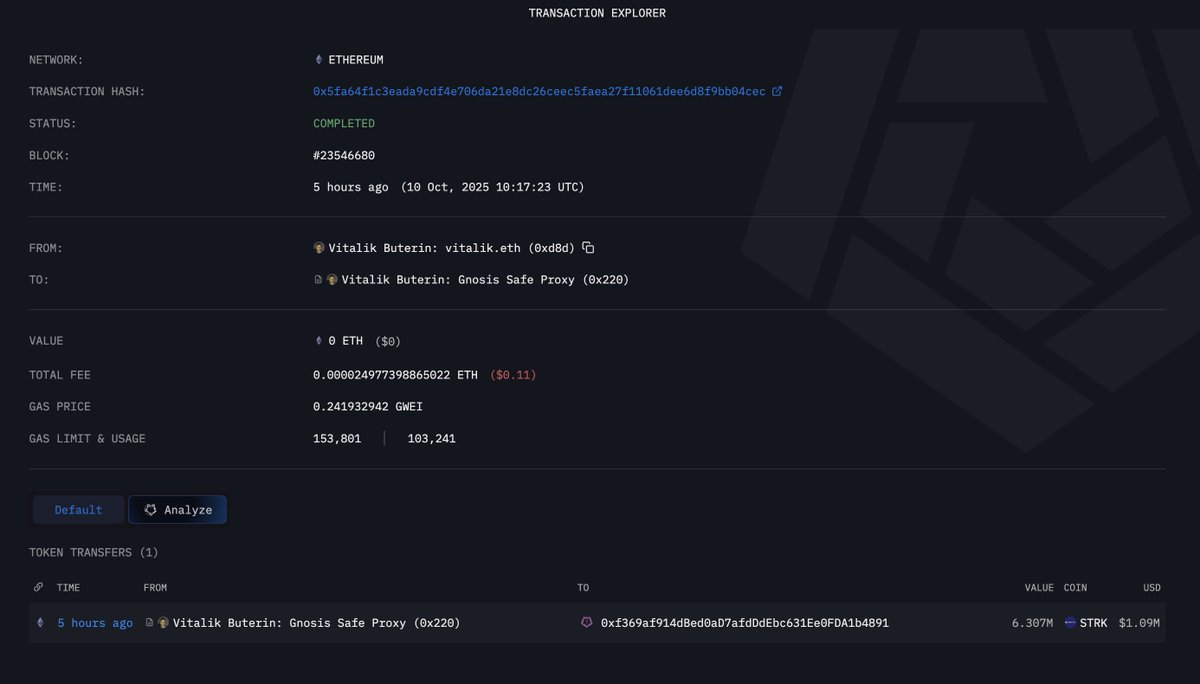The image size is (1200, 684).
Task: Click Vitalik avatar icon in TO row
Action: pyautogui.click(x=332, y=280)
